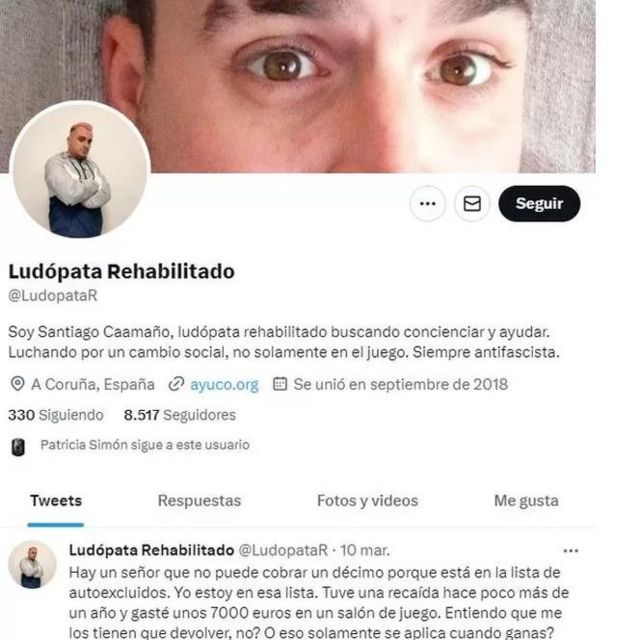
Task: Follow the account with Seguir button
Action: [539, 203]
